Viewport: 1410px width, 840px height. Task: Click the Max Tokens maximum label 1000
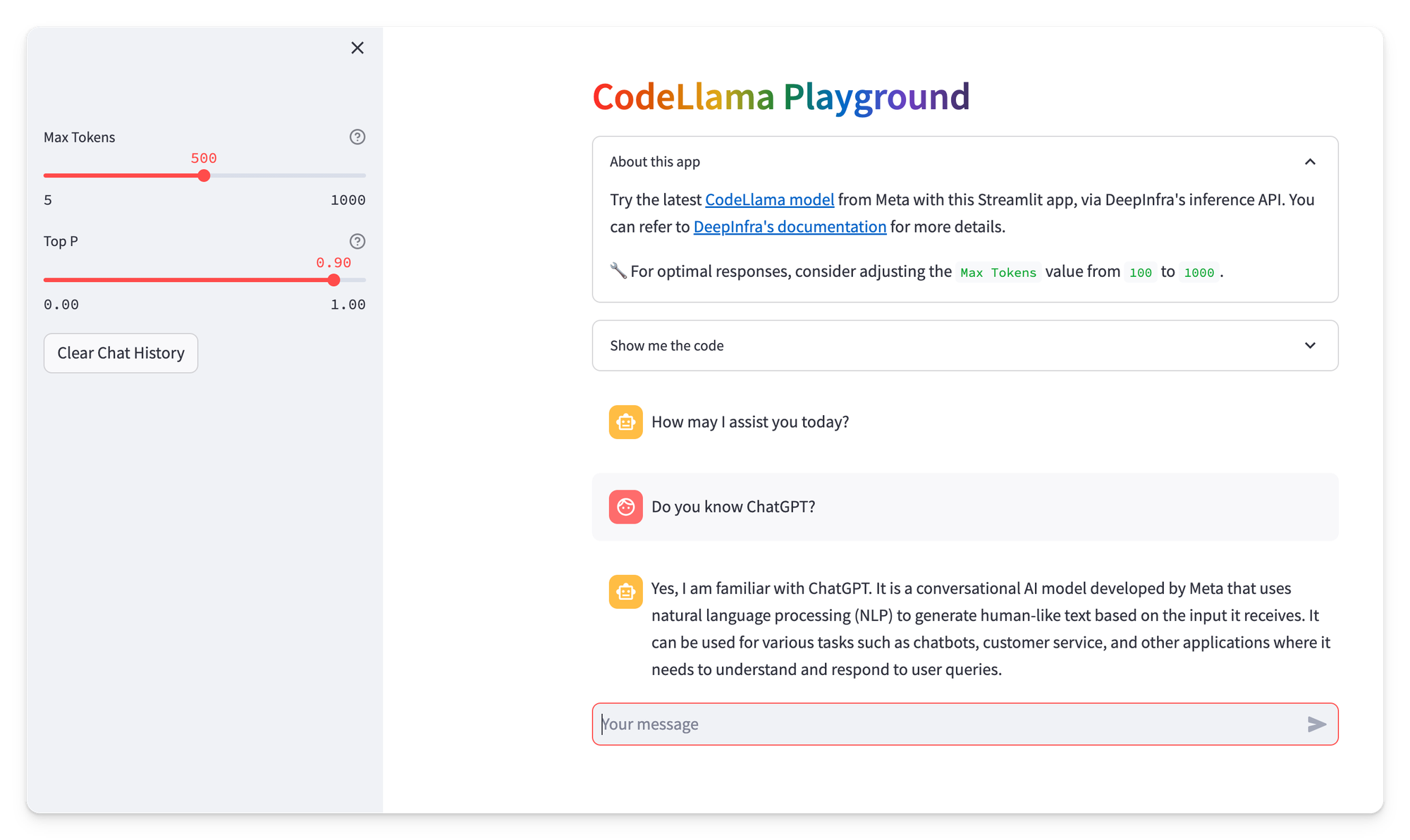[348, 200]
